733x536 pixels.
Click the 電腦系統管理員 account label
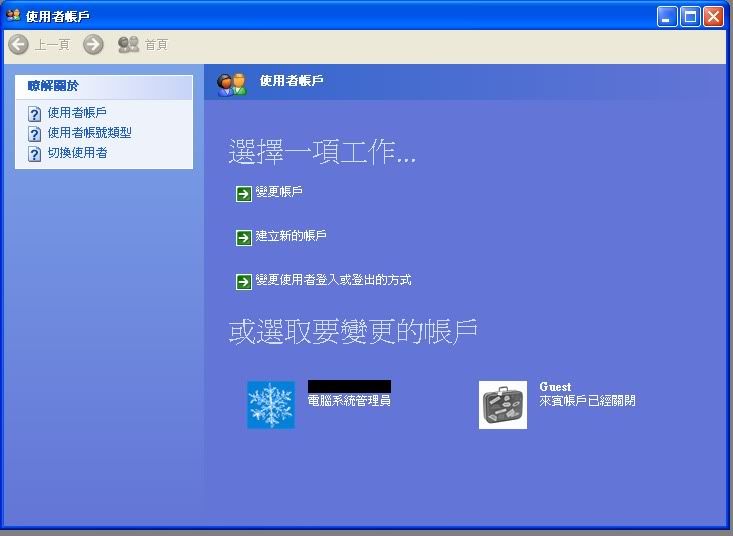[348, 401]
